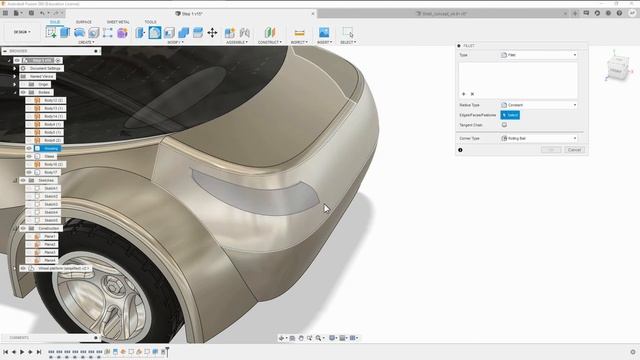Click the Create Sketch tool icon
The height and width of the screenshot is (360, 640).
pyautogui.click(x=51, y=32)
